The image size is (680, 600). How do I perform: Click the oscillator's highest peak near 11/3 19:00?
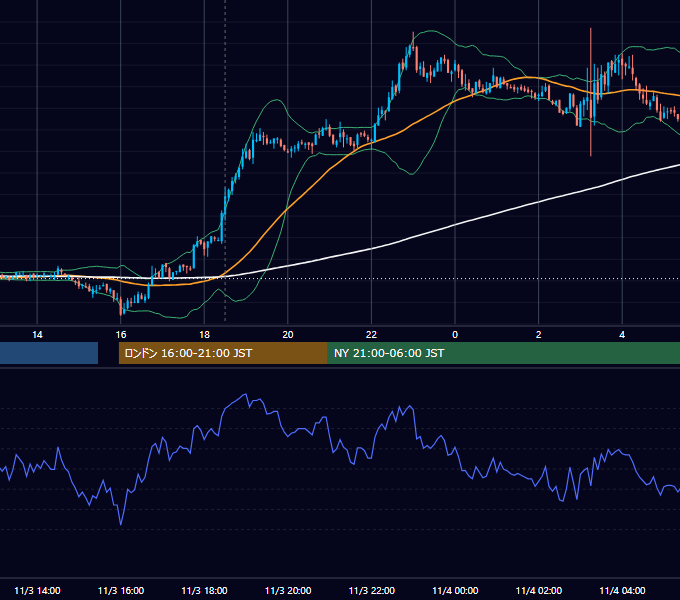[245, 395]
